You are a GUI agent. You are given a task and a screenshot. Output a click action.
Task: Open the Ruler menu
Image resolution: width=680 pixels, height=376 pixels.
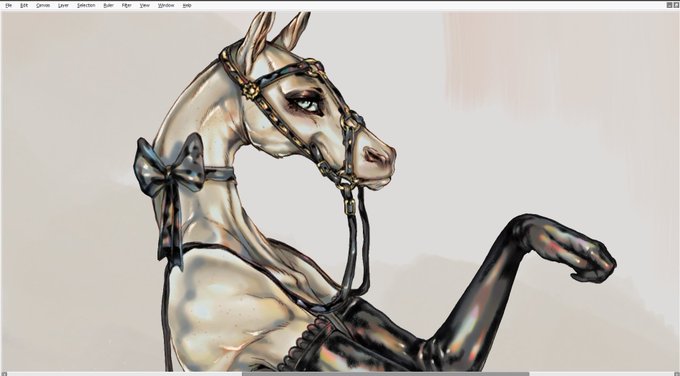[108, 5]
